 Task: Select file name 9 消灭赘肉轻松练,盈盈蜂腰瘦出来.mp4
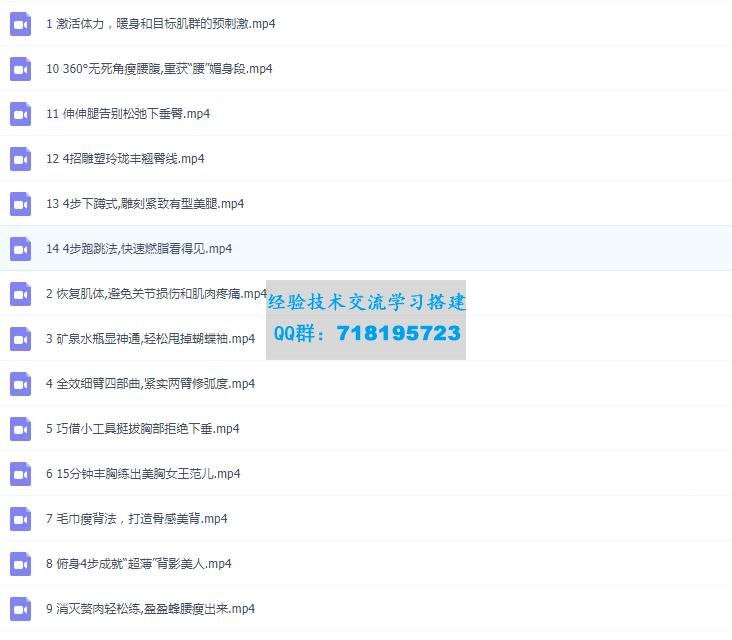150,609
